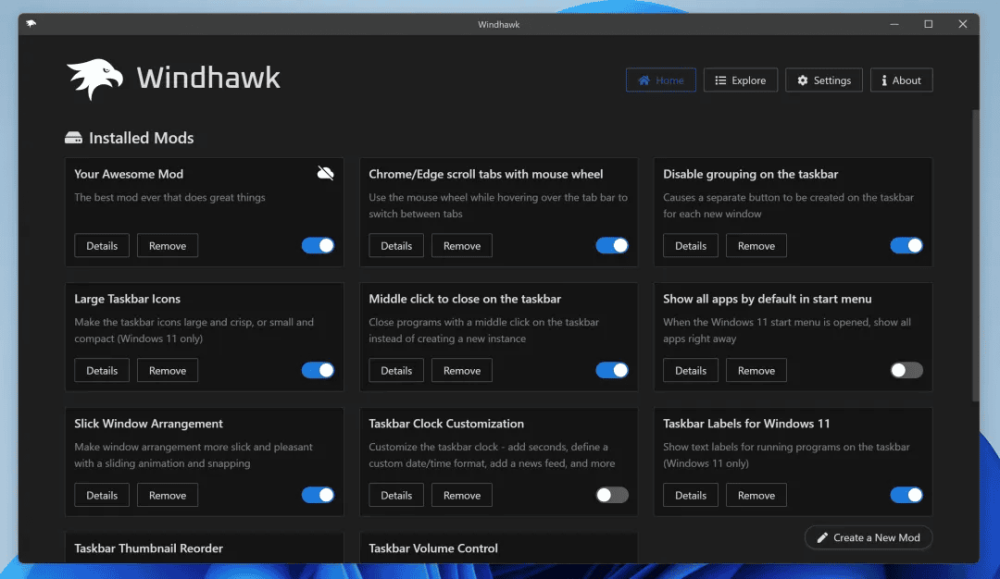Toggle off Chrome/Edge scroll tabs mod
Viewport: 1000px width, 579px height.
pos(612,246)
